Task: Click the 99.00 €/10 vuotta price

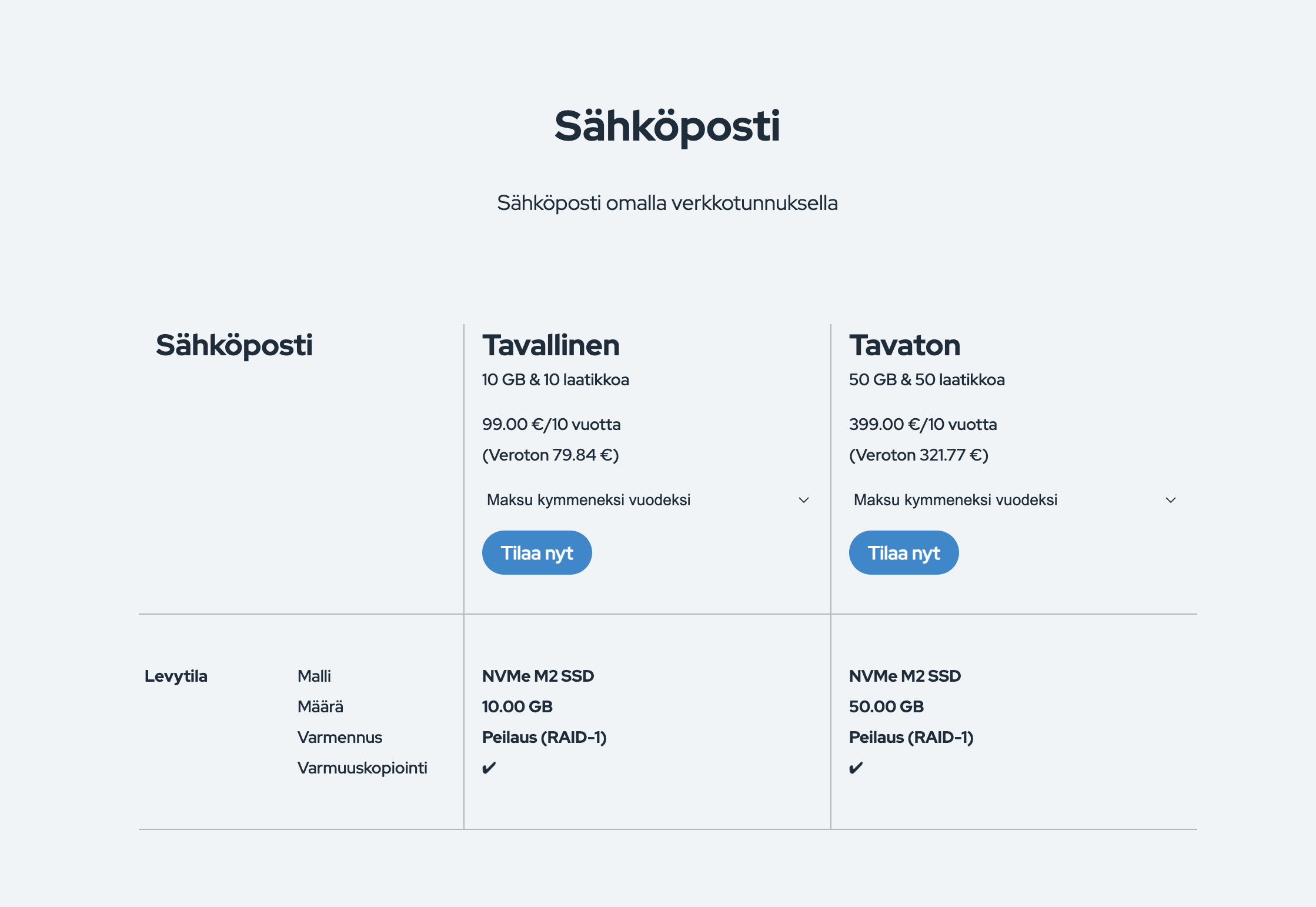Action: [552, 425]
